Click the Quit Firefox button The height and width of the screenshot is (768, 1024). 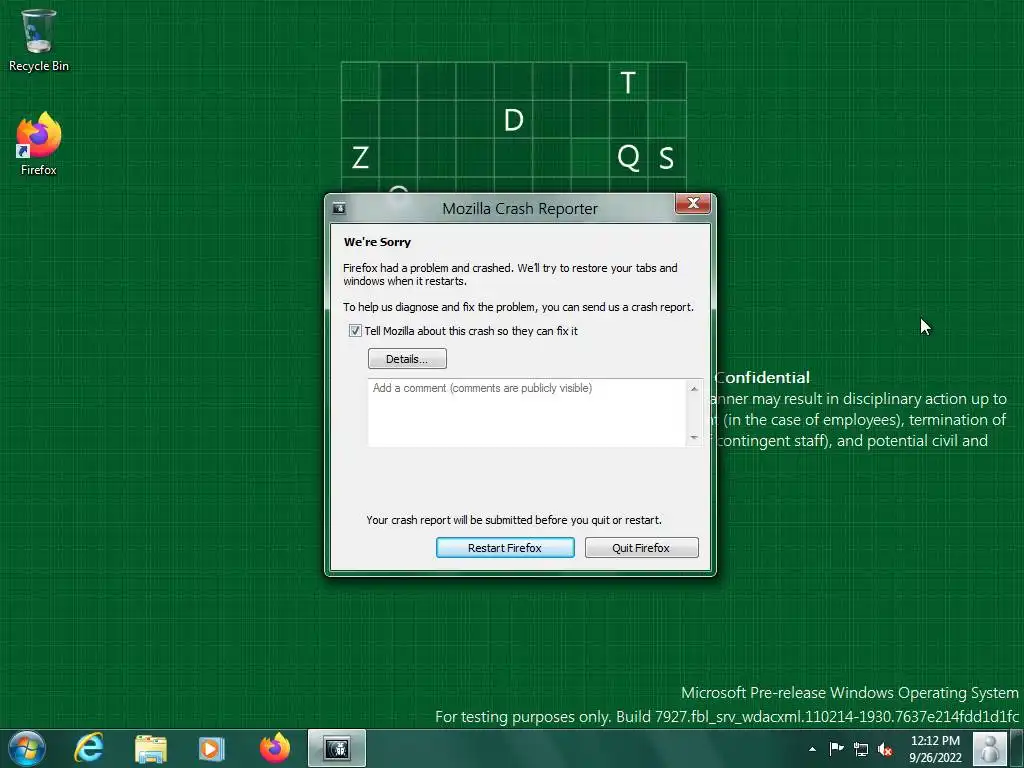coord(641,548)
